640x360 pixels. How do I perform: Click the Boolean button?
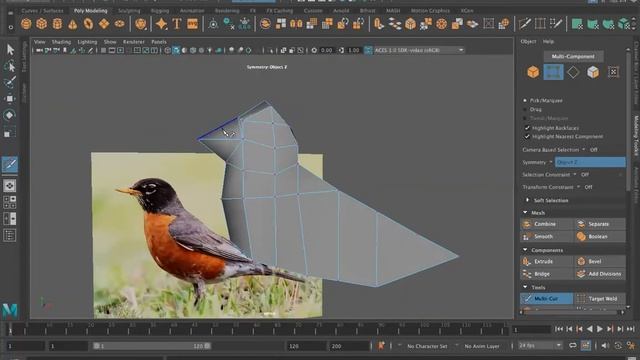pos(600,236)
